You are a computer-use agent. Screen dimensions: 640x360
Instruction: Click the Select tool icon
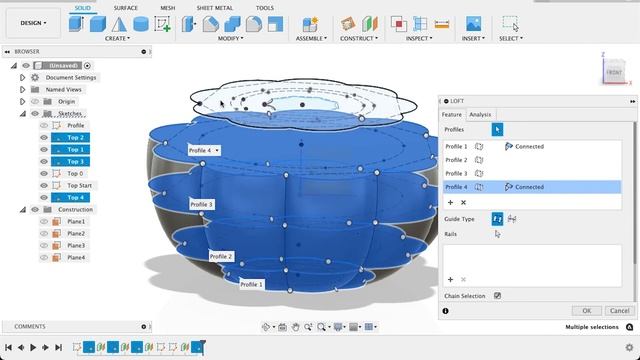point(511,24)
